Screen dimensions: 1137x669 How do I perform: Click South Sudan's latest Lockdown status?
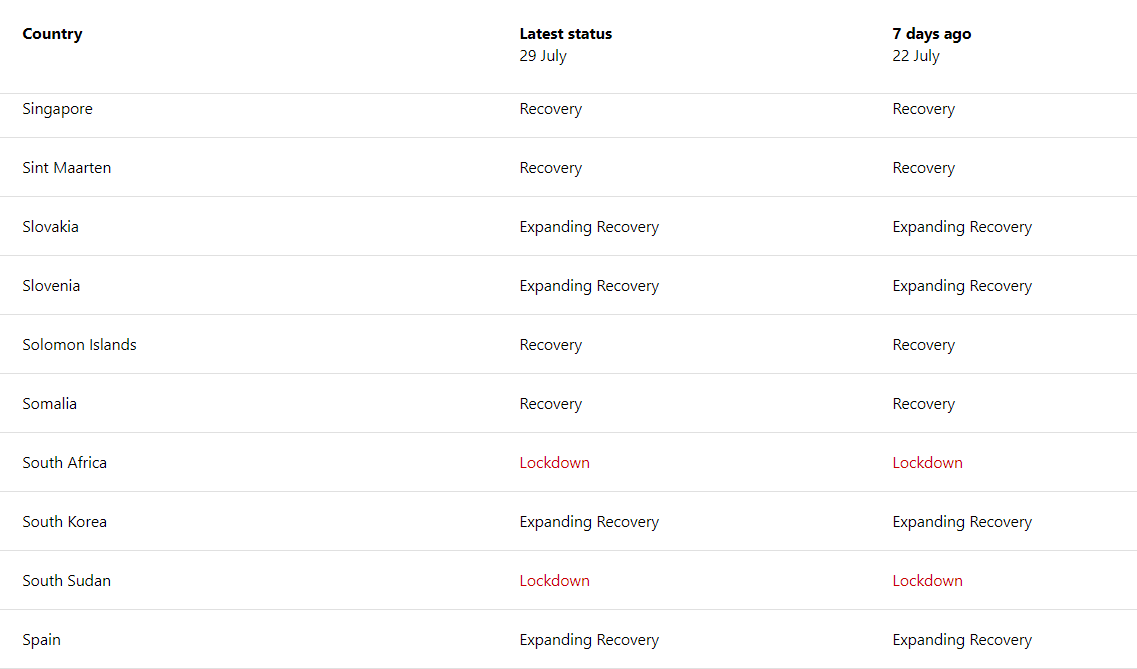coord(555,581)
